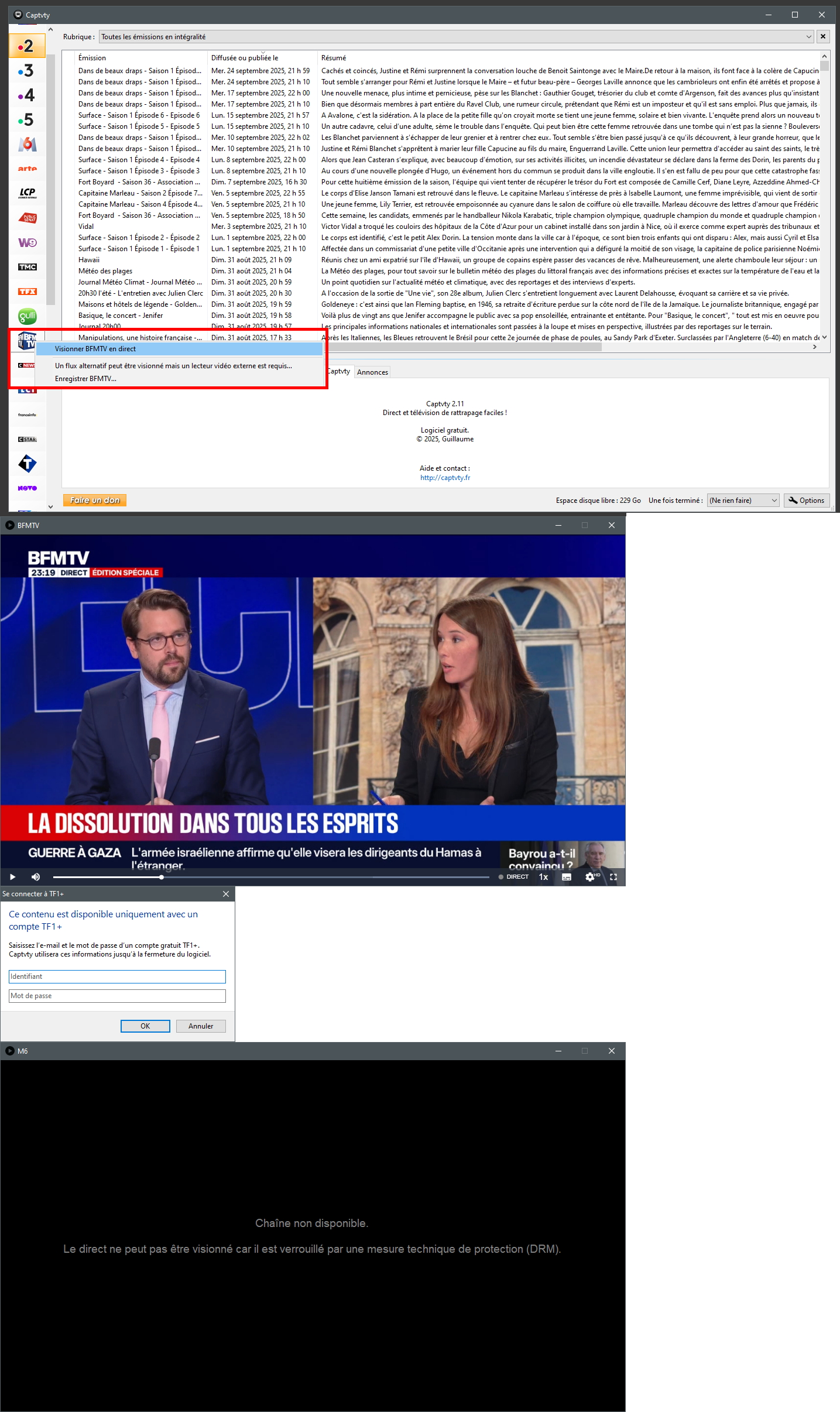Click the Identifiant input field

coord(117,976)
